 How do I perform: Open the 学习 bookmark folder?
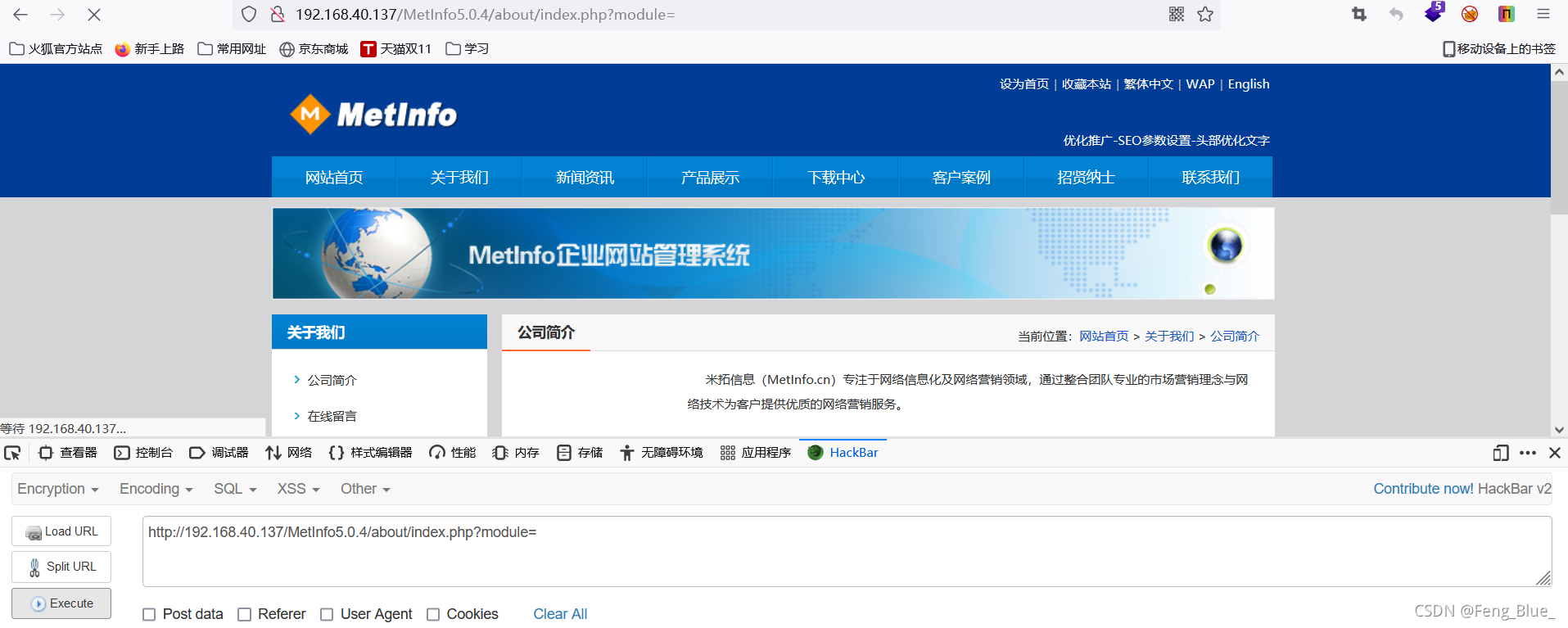tap(468, 49)
